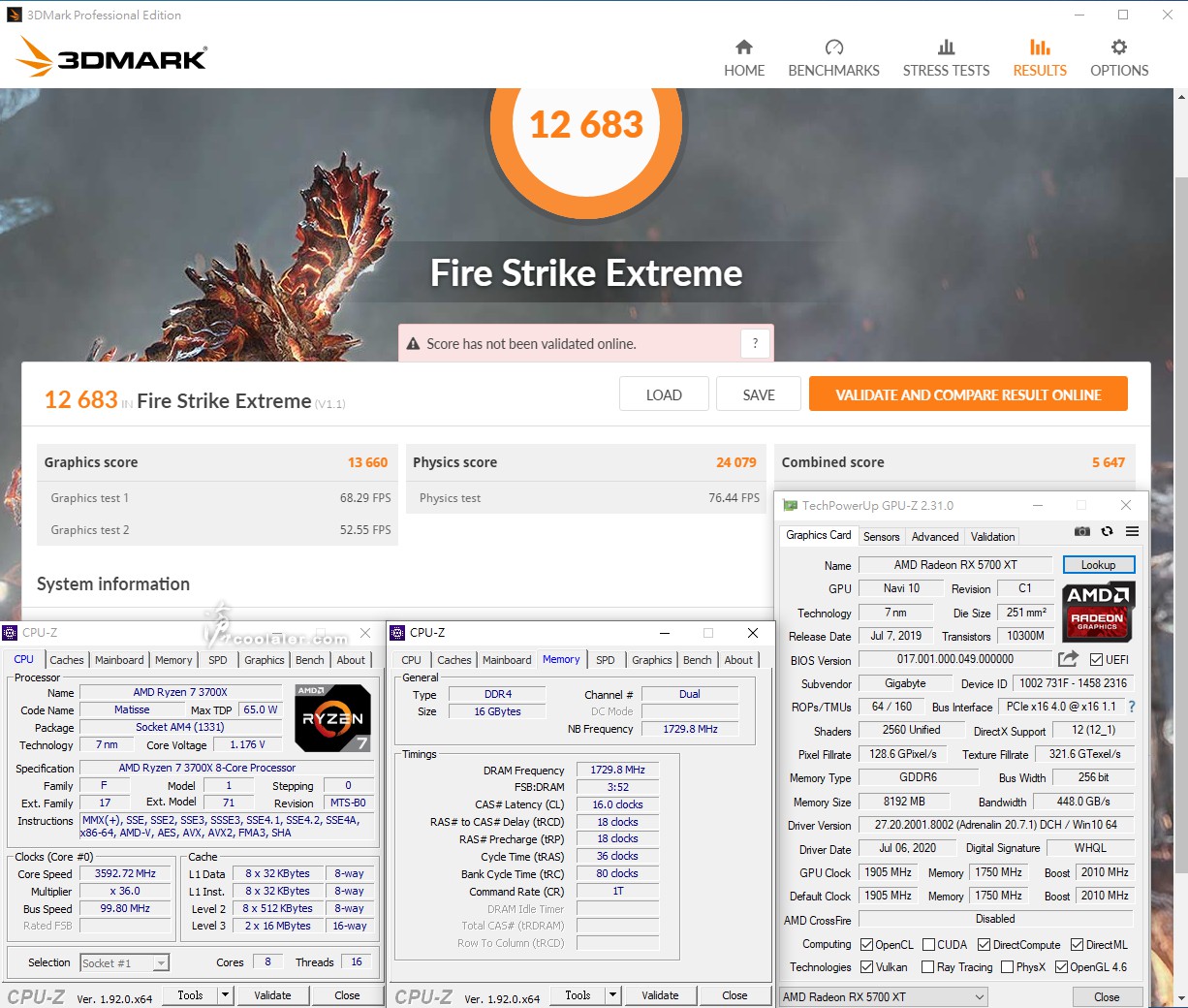Image resolution: width=1188 pixels, height=1008 pixels.
Task: Open Advanced tab in GPU-Z
Action: coord(935,536)
